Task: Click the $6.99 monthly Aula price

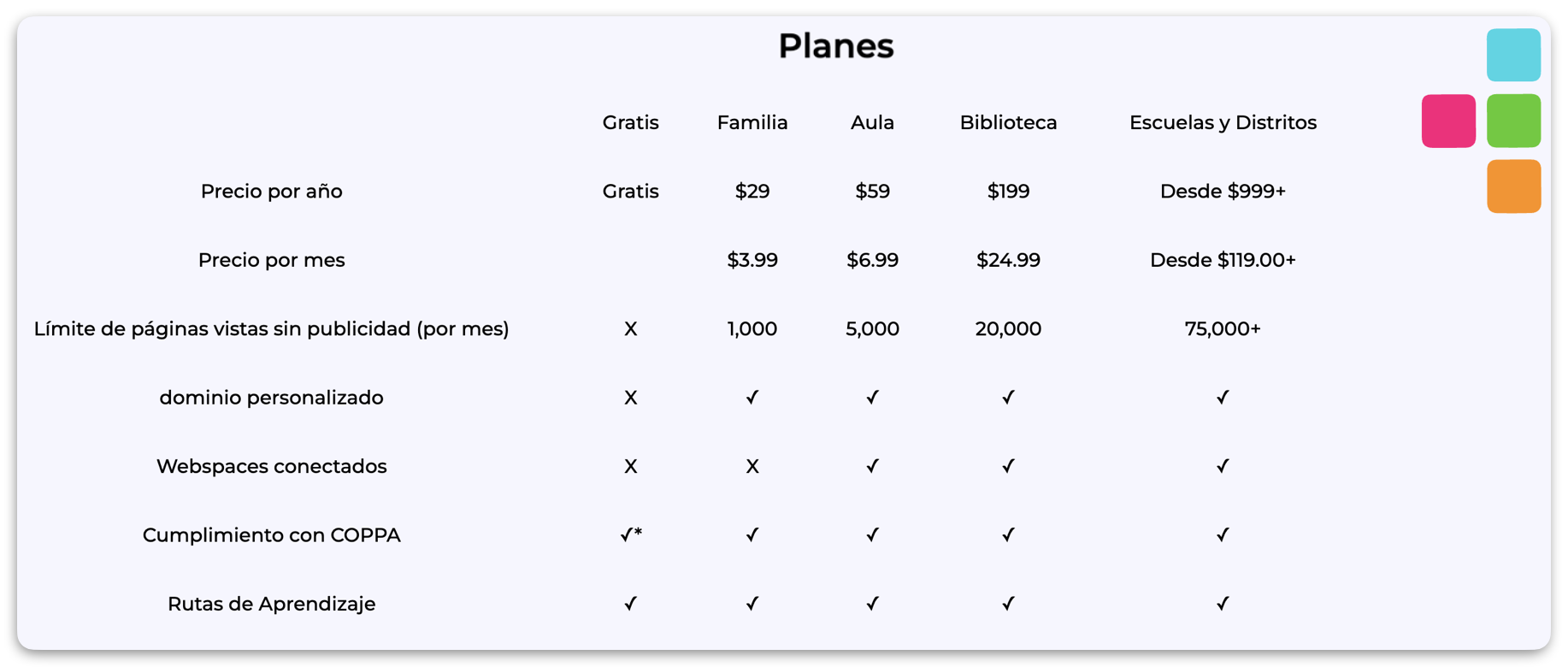Action: coord(871,260)
